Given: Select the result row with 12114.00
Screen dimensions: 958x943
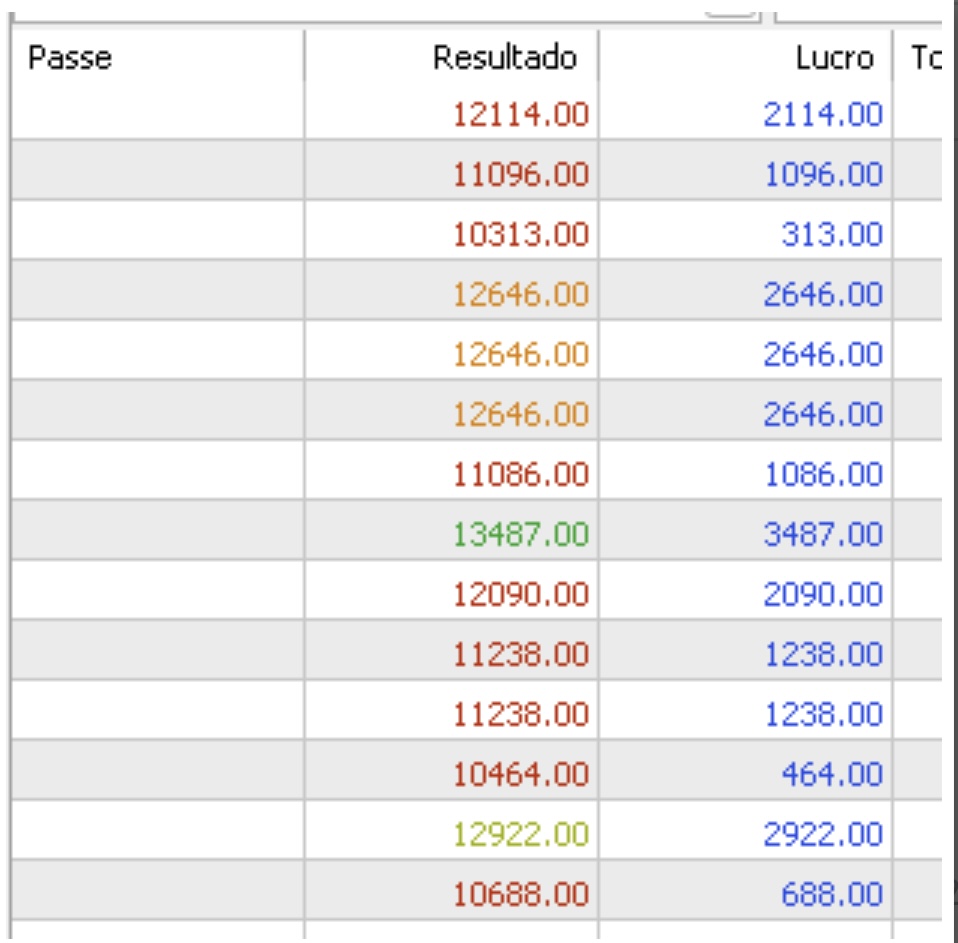Looking at the screenshot, I should click(x=477, y=114).
